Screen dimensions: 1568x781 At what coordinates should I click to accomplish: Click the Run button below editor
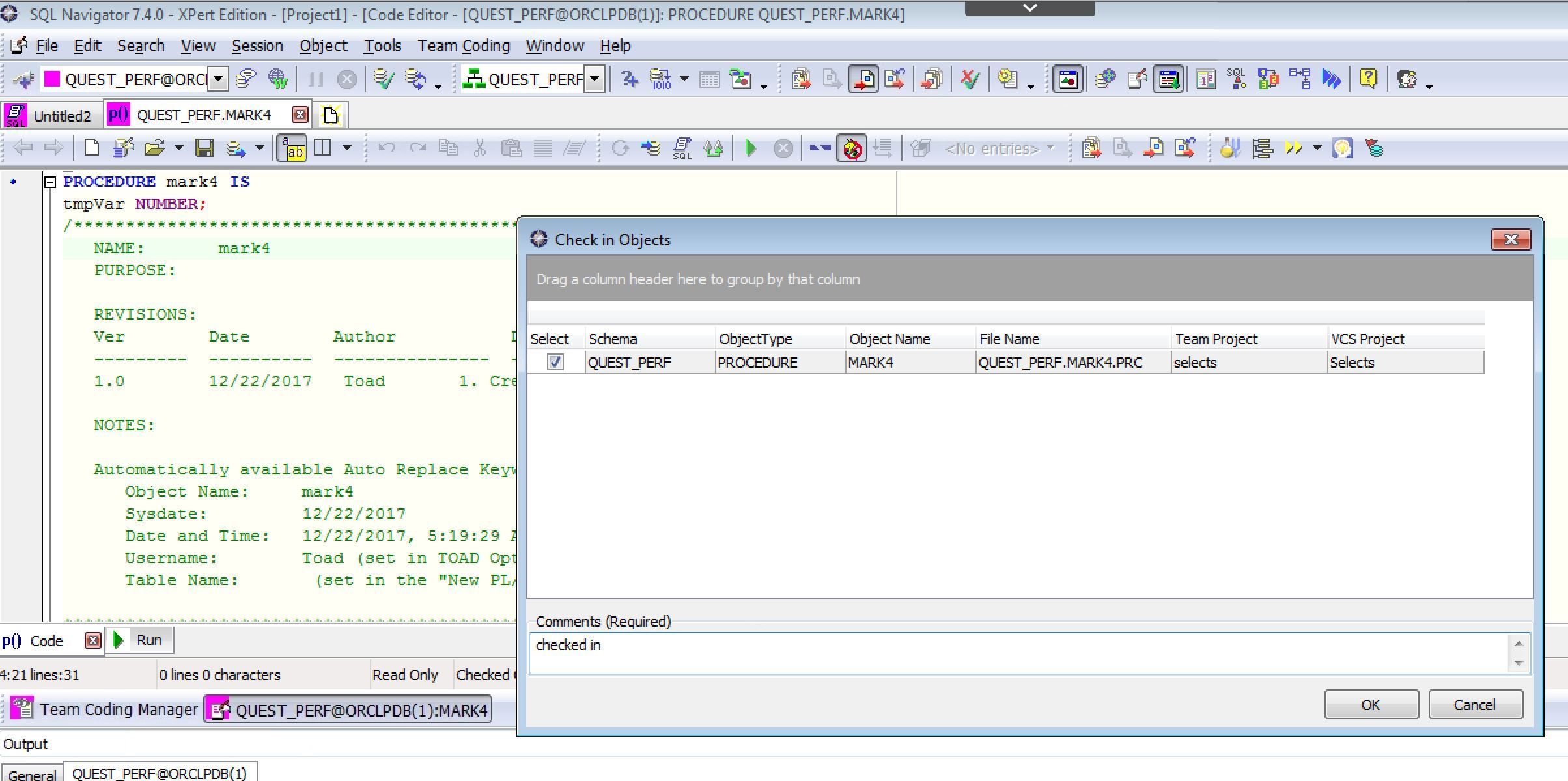tap(139, 640)
